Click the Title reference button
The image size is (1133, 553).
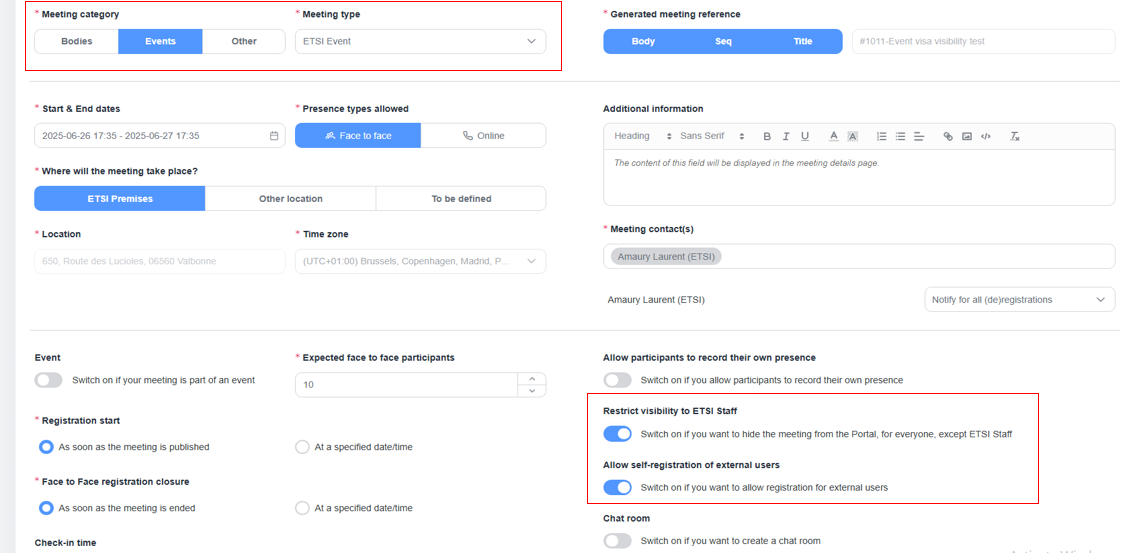(803, 41)
